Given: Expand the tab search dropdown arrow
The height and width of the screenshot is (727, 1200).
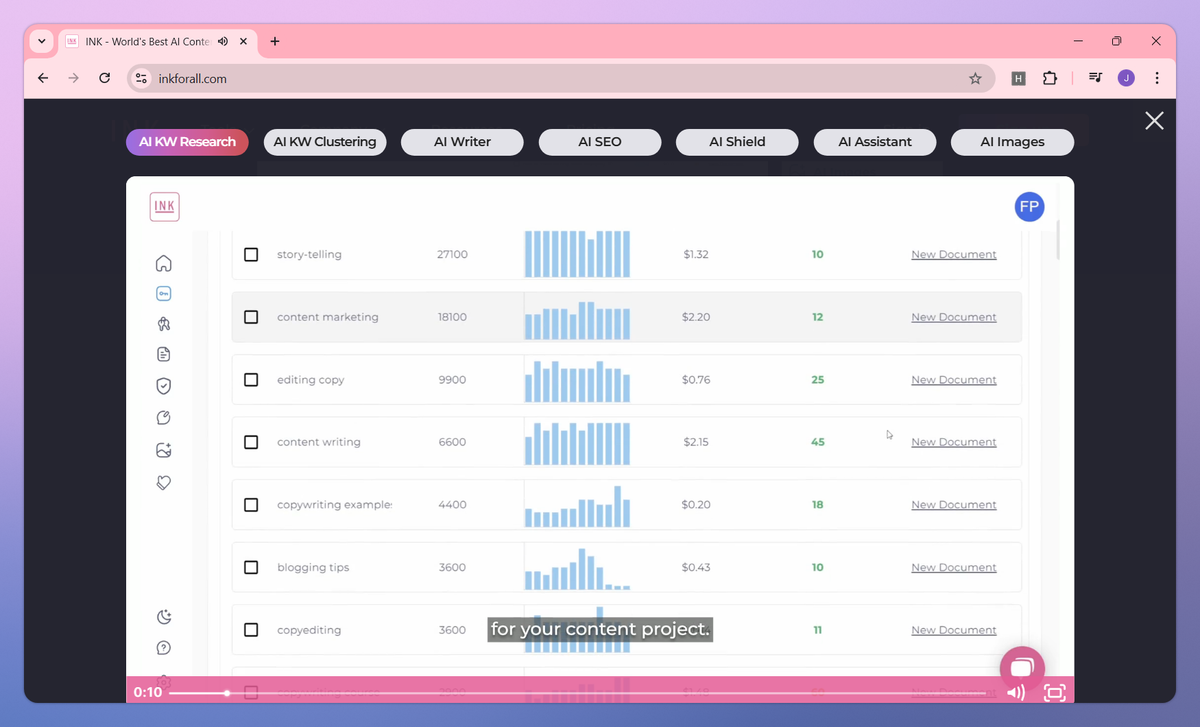Looking at the screenshot, I should click(41, 42).
